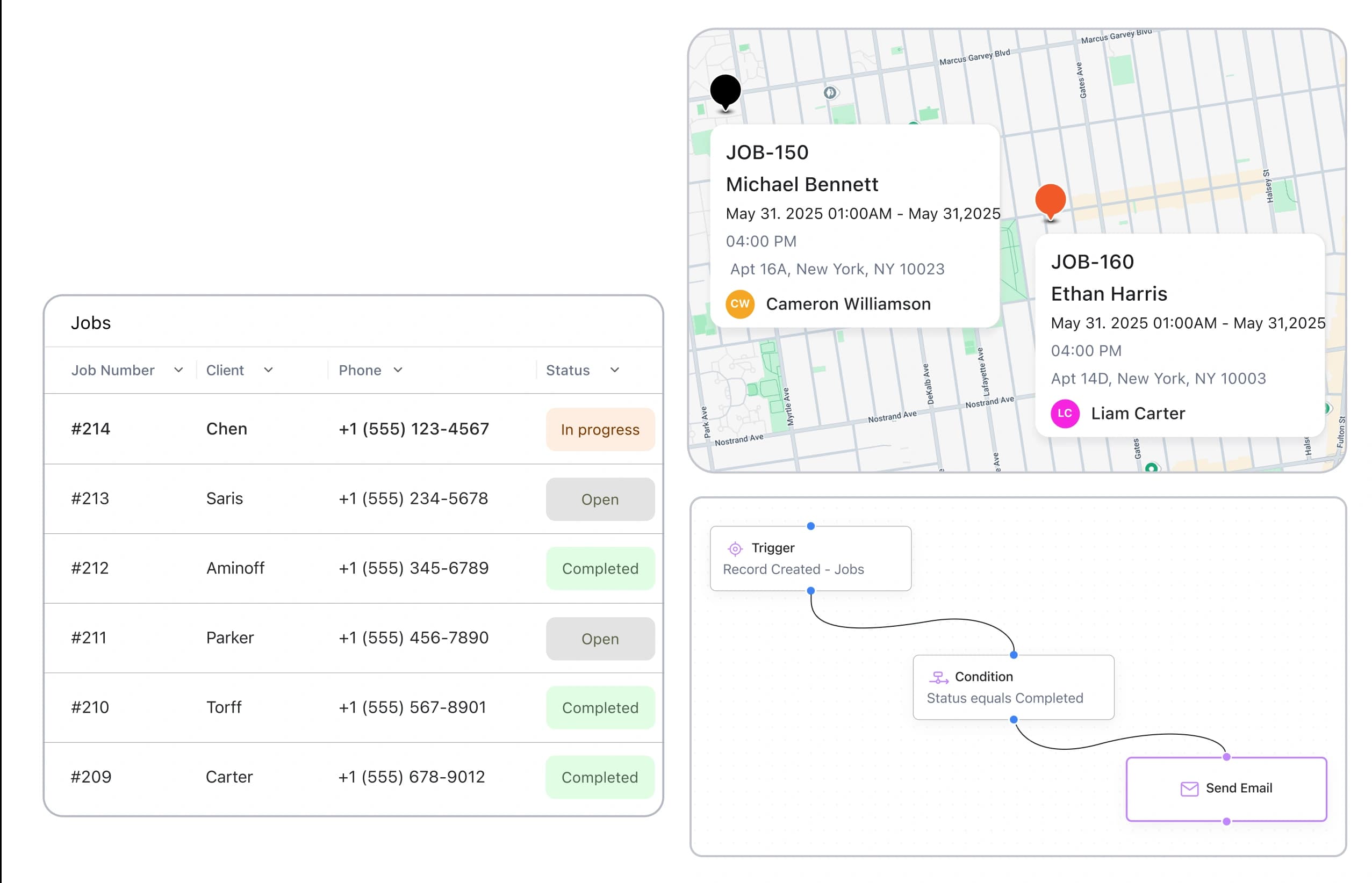Expand the Phone column dropdown chevron
The width and height of the screenshot is (1372, 883).
tap(398, 371)
